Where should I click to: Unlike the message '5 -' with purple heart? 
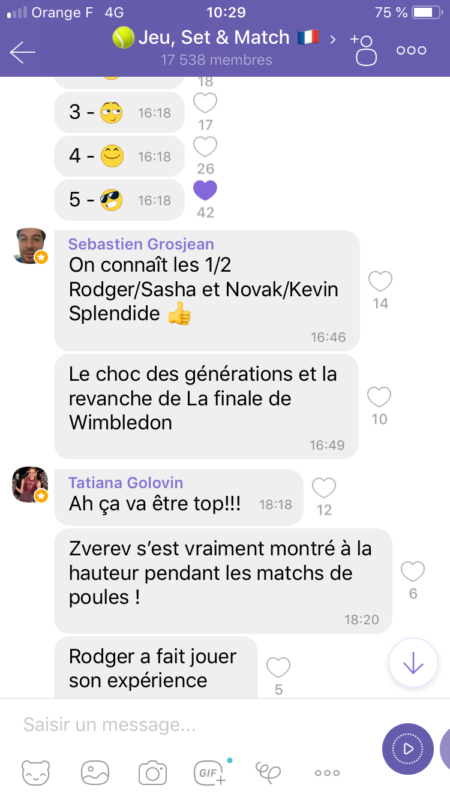tap(205, 191)
